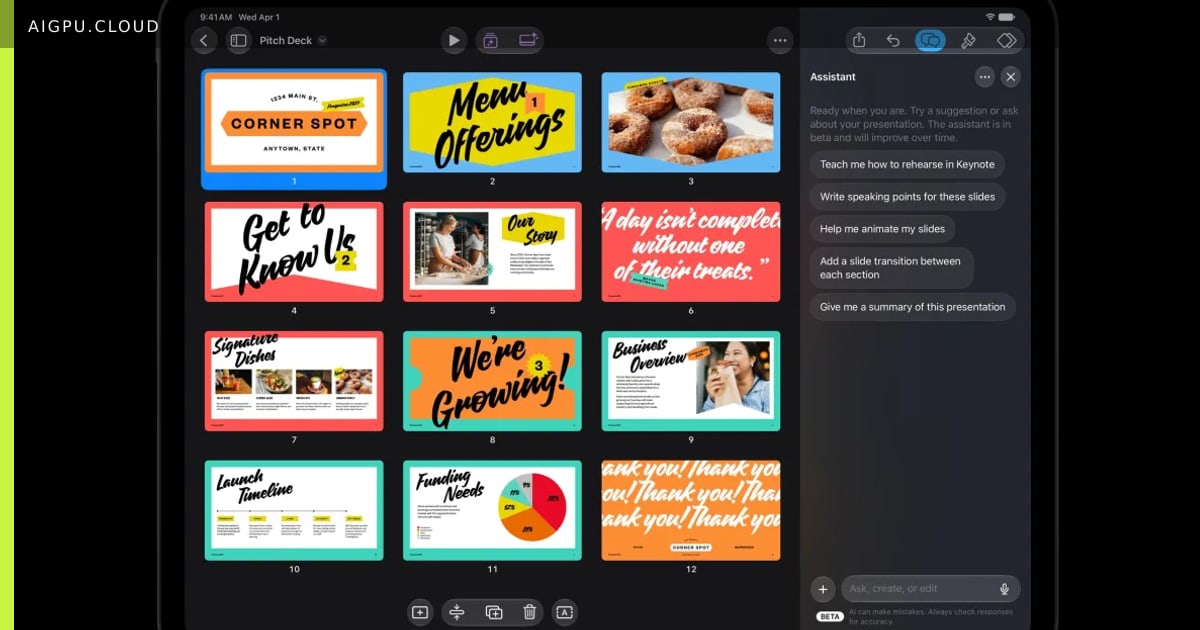Toggle the Assistant panel button

click(x=930, y=41)
